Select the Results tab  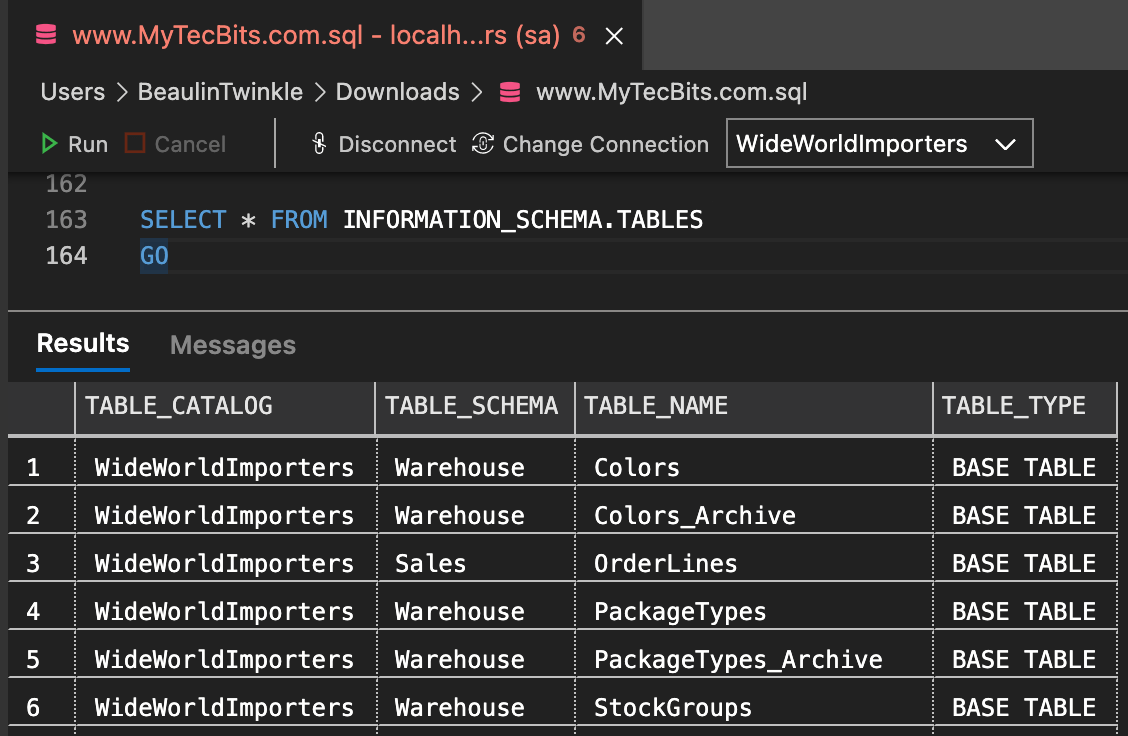pos(82,344)
